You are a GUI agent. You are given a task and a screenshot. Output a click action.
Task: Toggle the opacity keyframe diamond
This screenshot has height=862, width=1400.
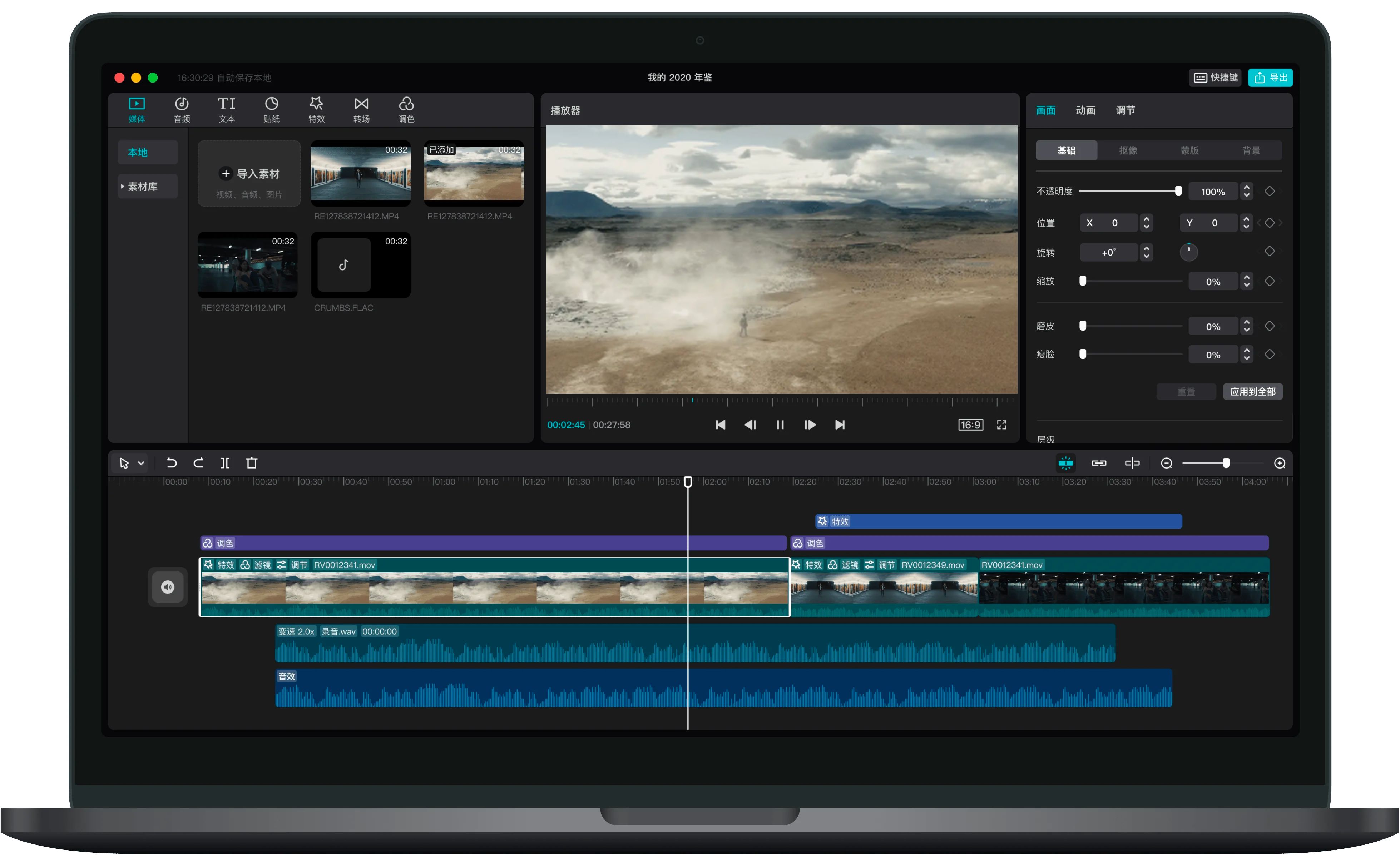(x=1270, y=192)
